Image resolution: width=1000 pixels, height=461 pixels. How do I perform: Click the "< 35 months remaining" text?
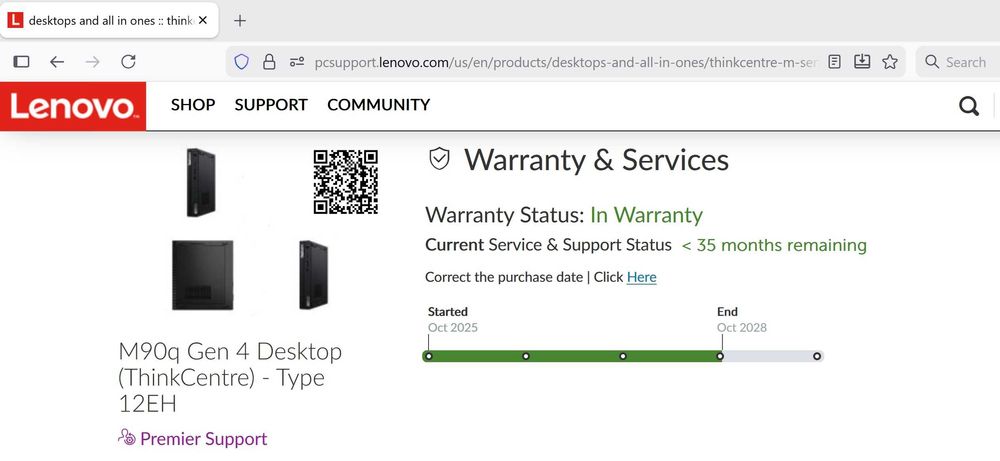pos(774,245)
